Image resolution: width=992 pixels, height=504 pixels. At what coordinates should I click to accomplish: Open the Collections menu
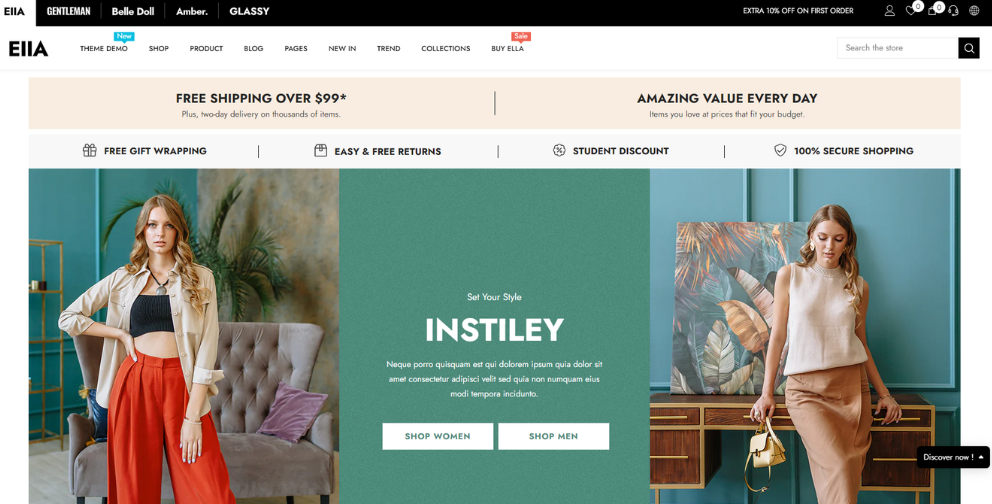[x=445, y=49]
